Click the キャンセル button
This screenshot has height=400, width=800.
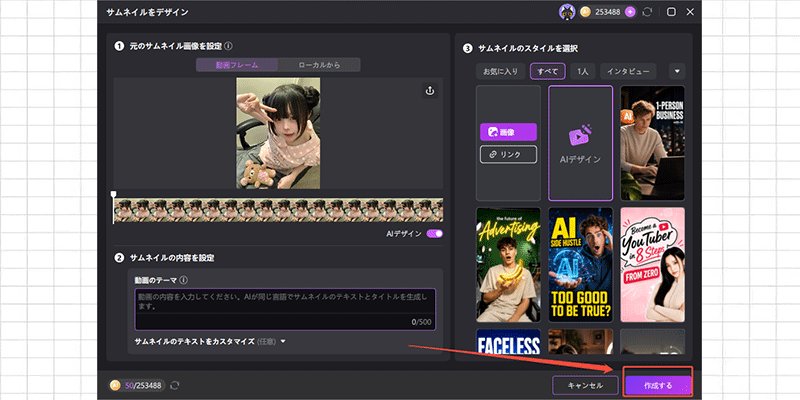click(x=585, y=385)
